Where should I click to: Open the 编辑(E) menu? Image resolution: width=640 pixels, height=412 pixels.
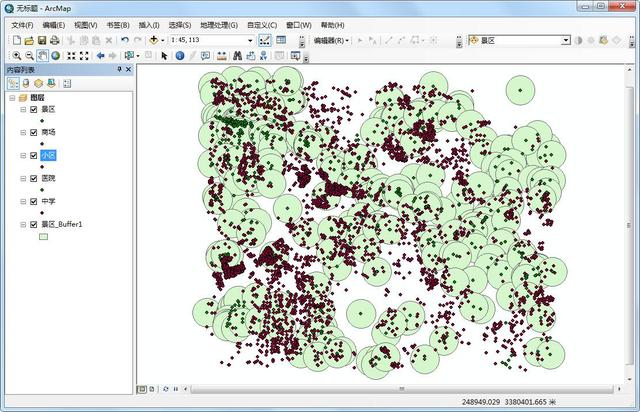tap(53, 25)
